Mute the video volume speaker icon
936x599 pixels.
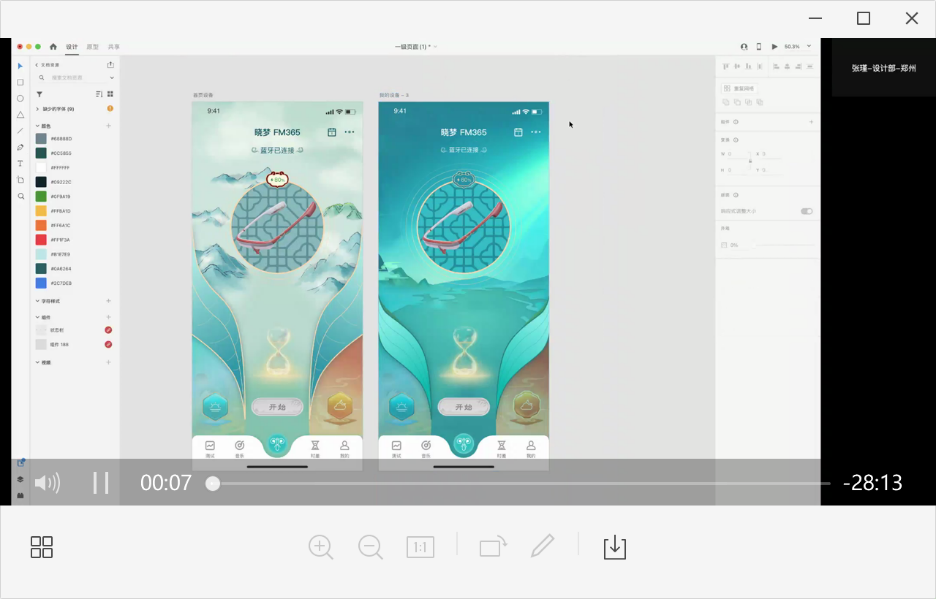pos(47,483)
